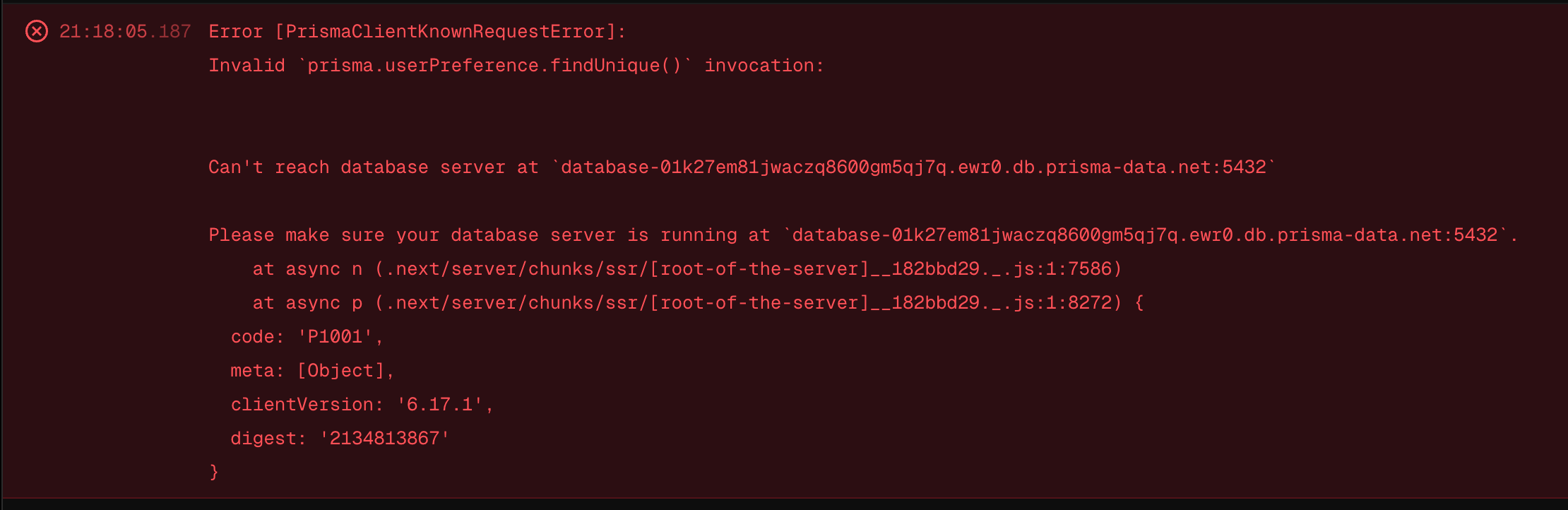Open the .js:1:8272 stack trace file path

click(x=749, y=302)
